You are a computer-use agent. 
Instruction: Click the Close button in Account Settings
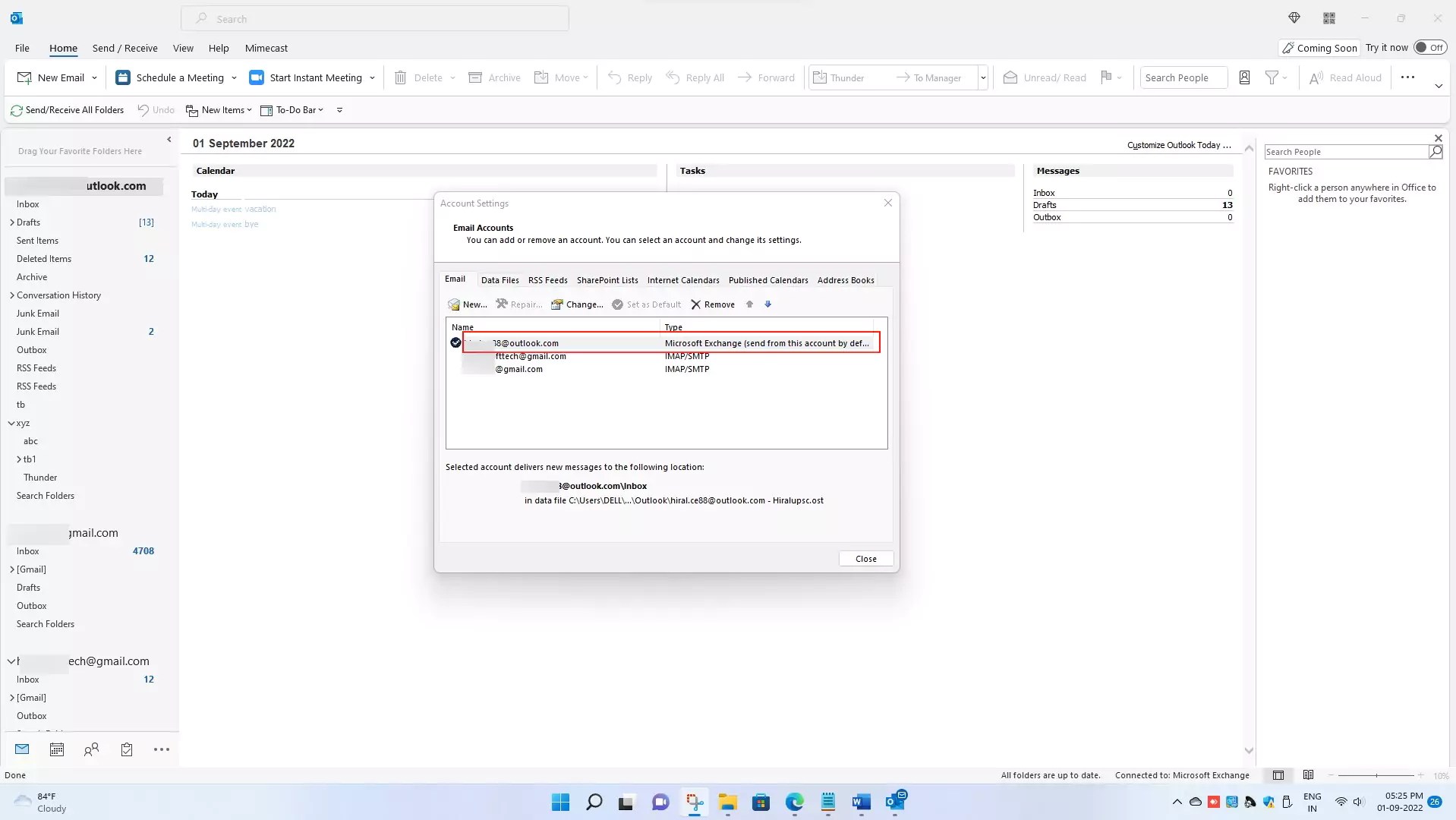pos(865,558)
